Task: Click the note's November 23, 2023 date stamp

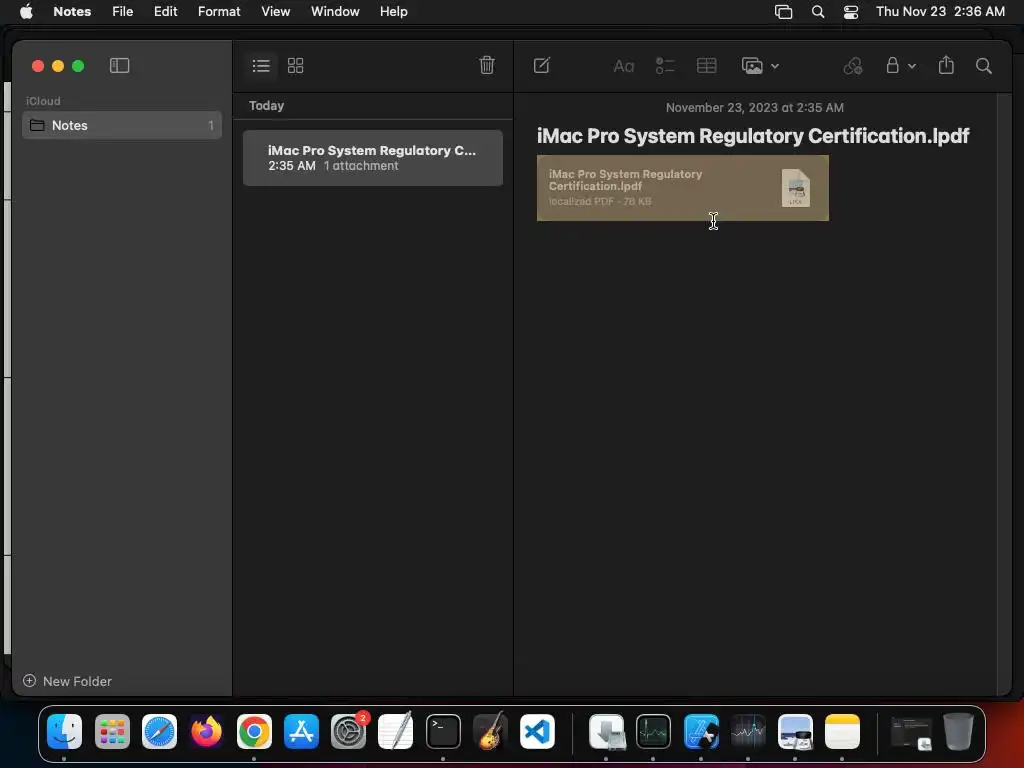Action: click(754, 108)
